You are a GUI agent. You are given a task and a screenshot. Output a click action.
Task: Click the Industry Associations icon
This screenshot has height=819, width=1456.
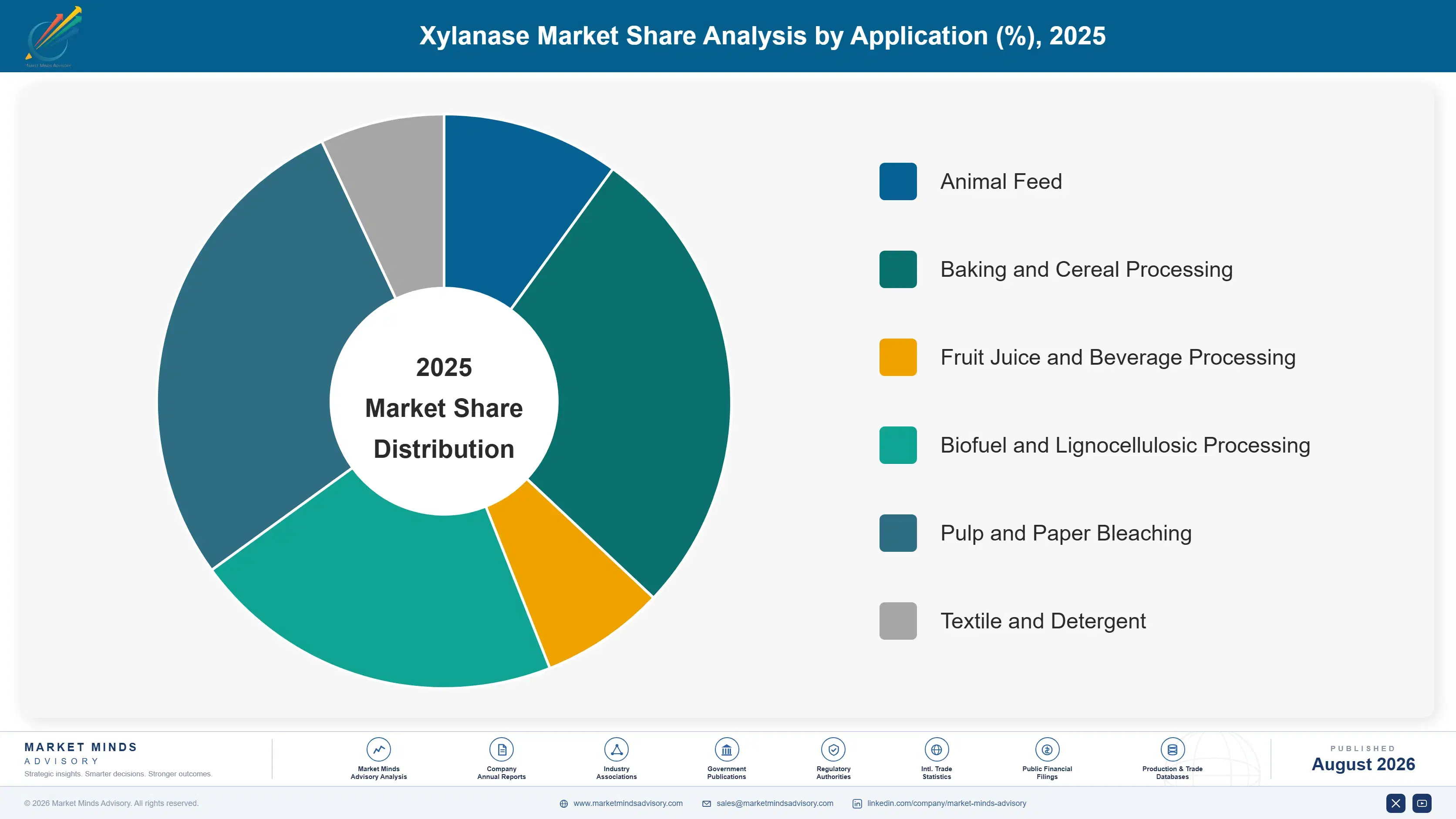(x=616, y=749)
